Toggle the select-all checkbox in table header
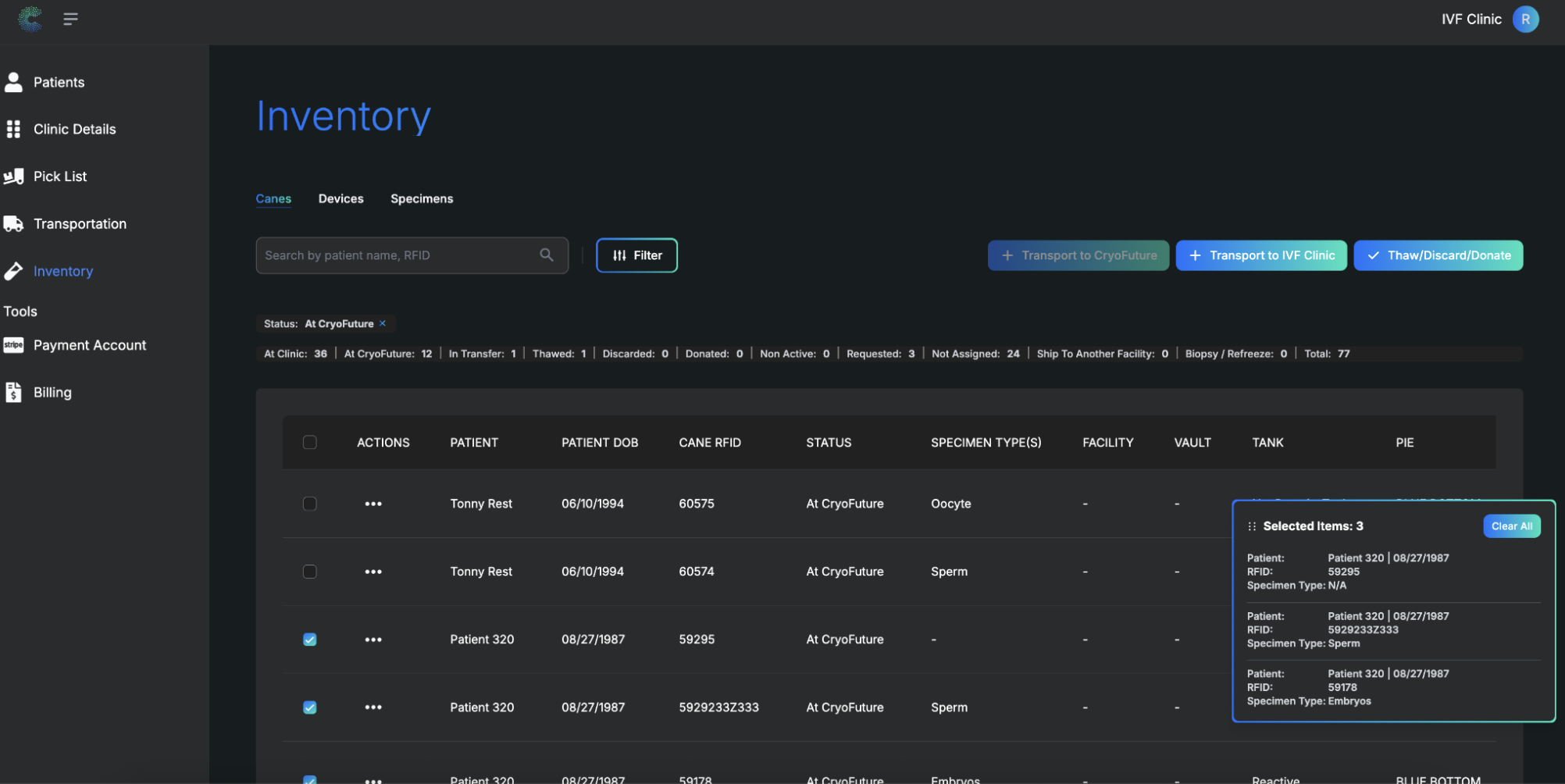 (310, 442)
